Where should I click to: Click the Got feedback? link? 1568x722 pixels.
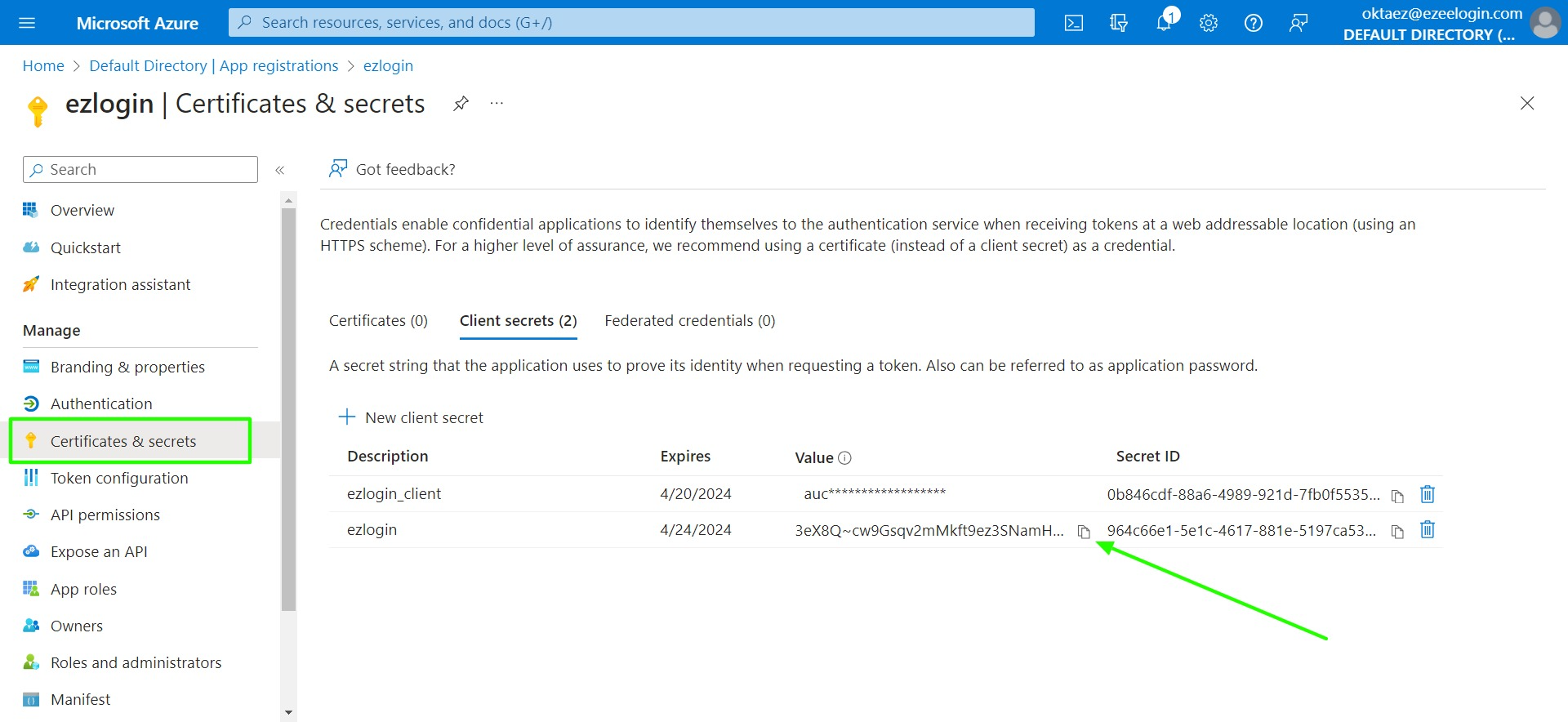pos(406,169)
